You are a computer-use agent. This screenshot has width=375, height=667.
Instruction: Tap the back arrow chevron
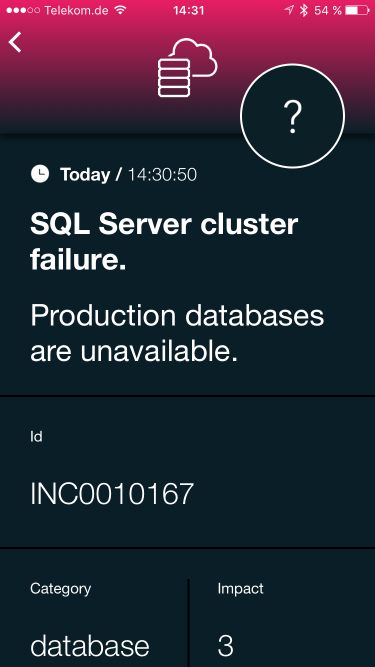click(x=15, y=42)
